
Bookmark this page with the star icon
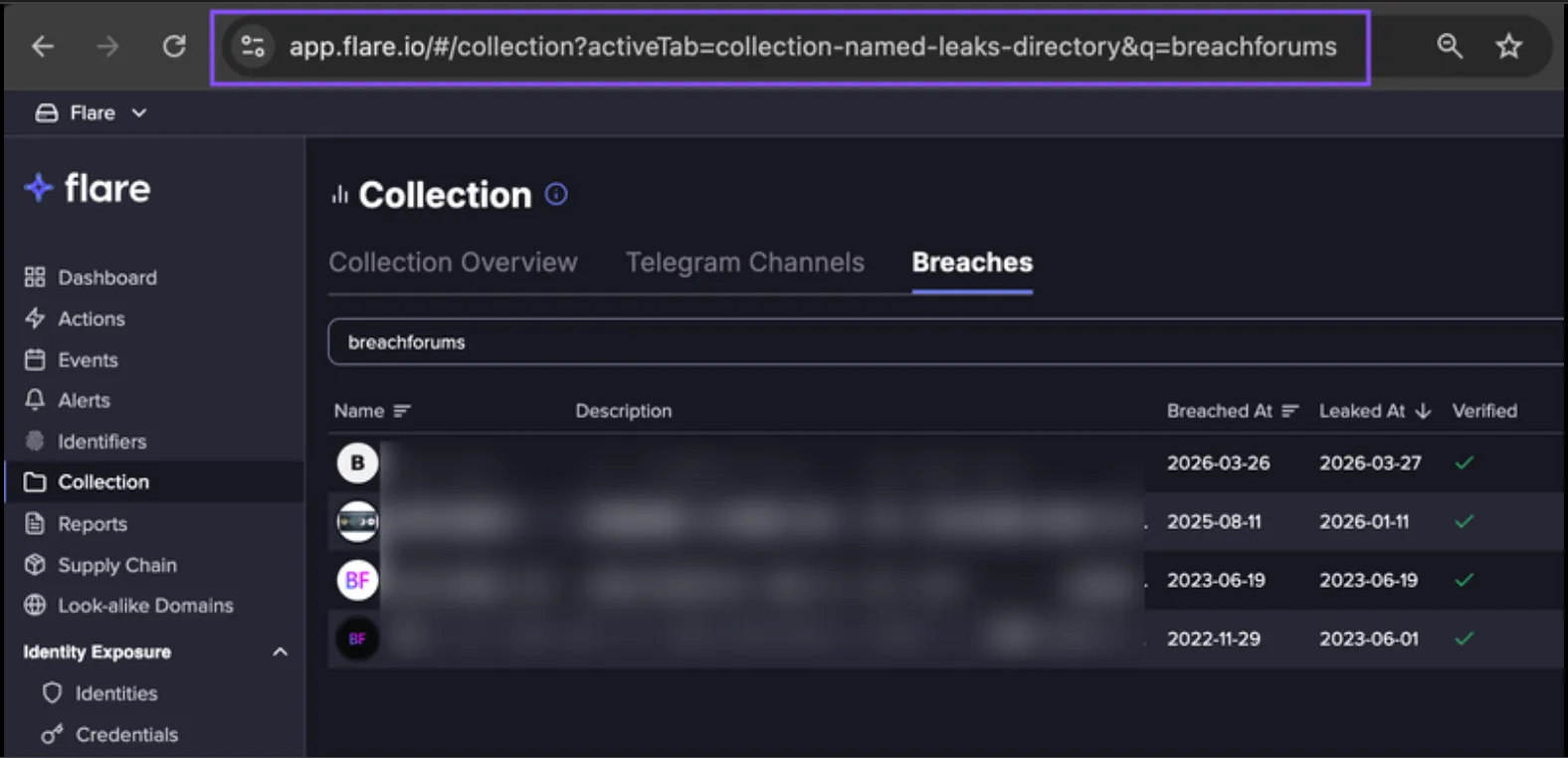coord(1508,46)
